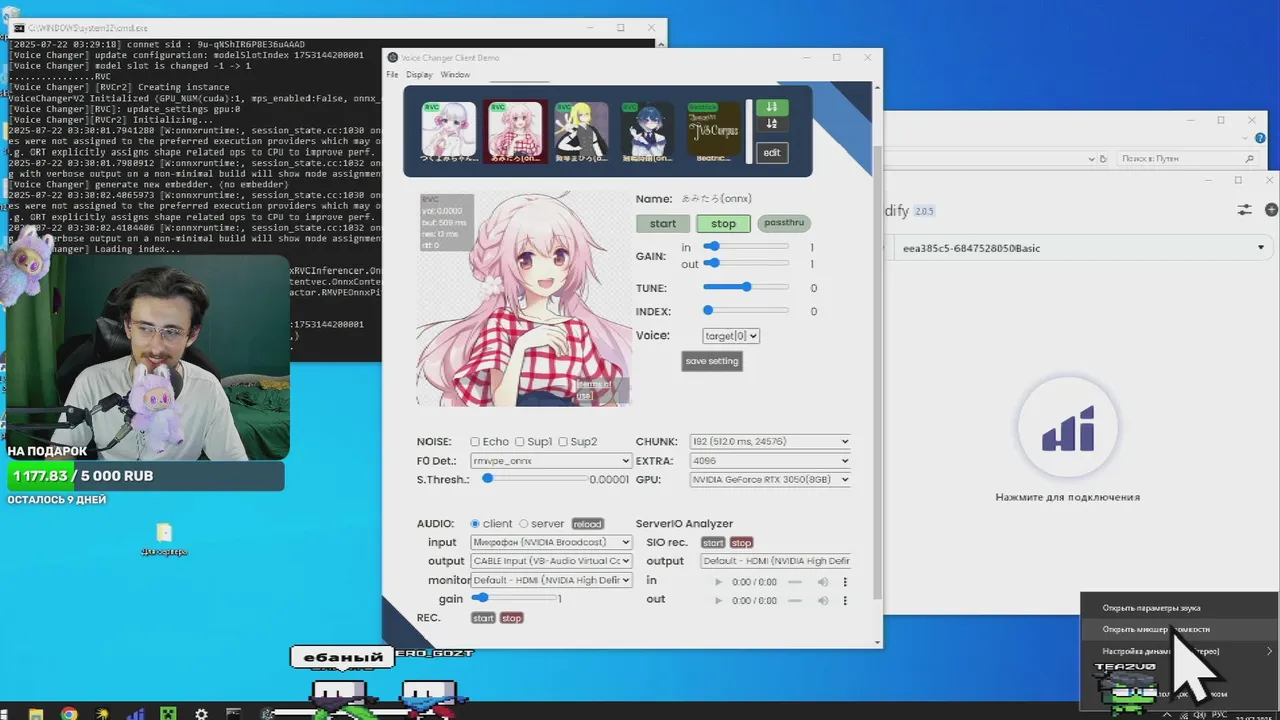Toggle the passthru button
This screenshot has width=1280, height=720.
[784, 223]
